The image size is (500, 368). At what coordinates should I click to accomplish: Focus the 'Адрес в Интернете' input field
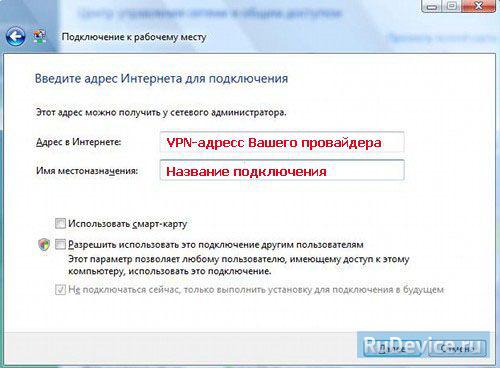[x=282, y=142]
